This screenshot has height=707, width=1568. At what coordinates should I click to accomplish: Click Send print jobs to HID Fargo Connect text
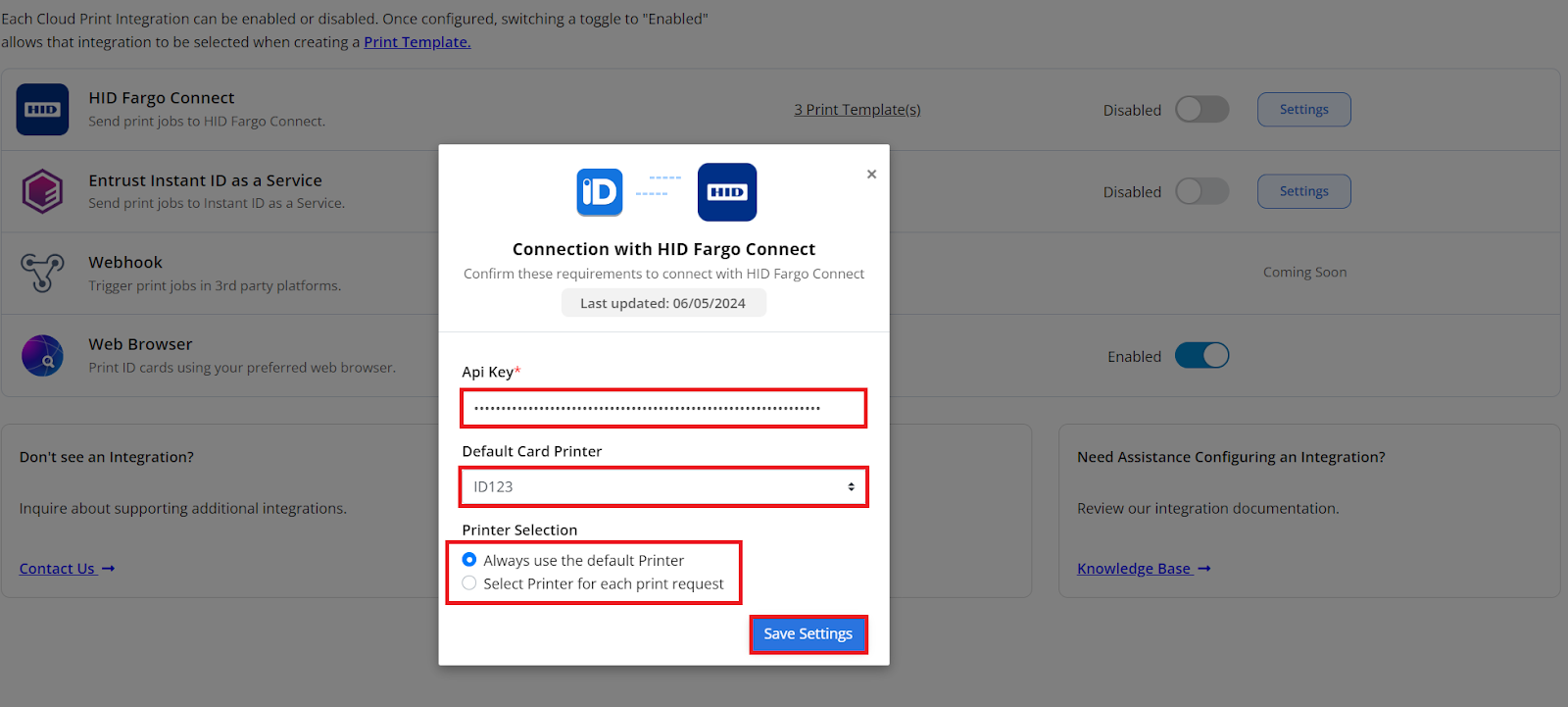point(207,122)
